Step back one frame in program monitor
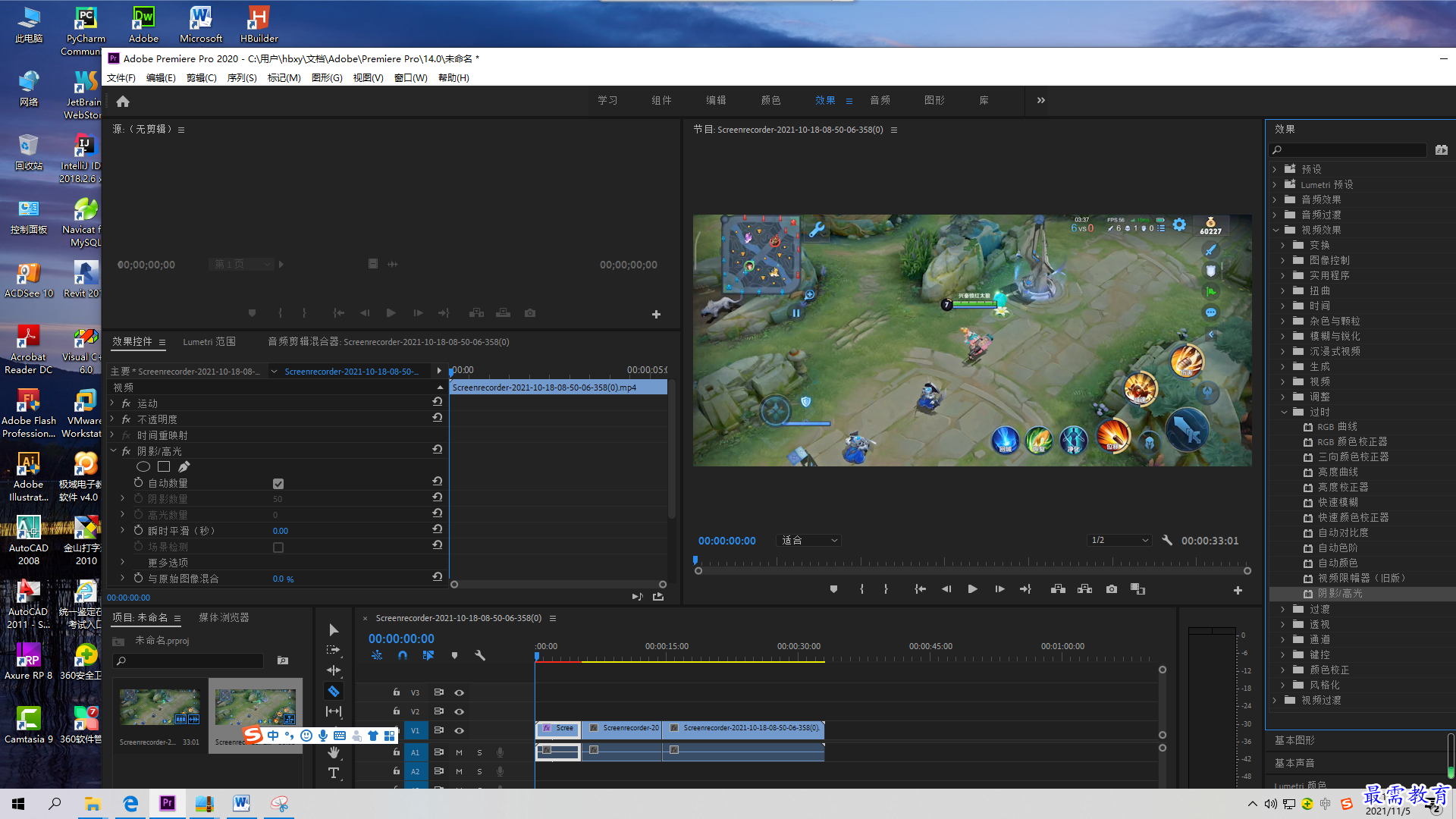The width and height of the screenshot is (1456, 819). [x=946, y=589]
